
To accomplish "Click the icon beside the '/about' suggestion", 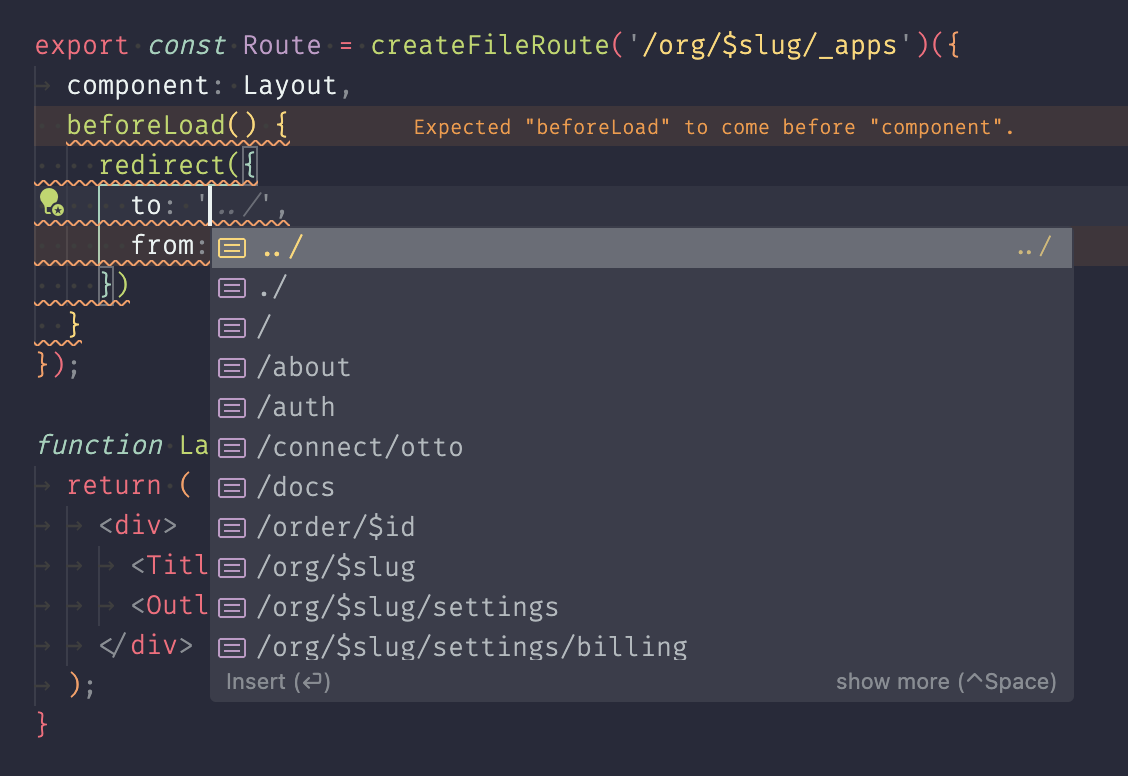I will point(232,368).
